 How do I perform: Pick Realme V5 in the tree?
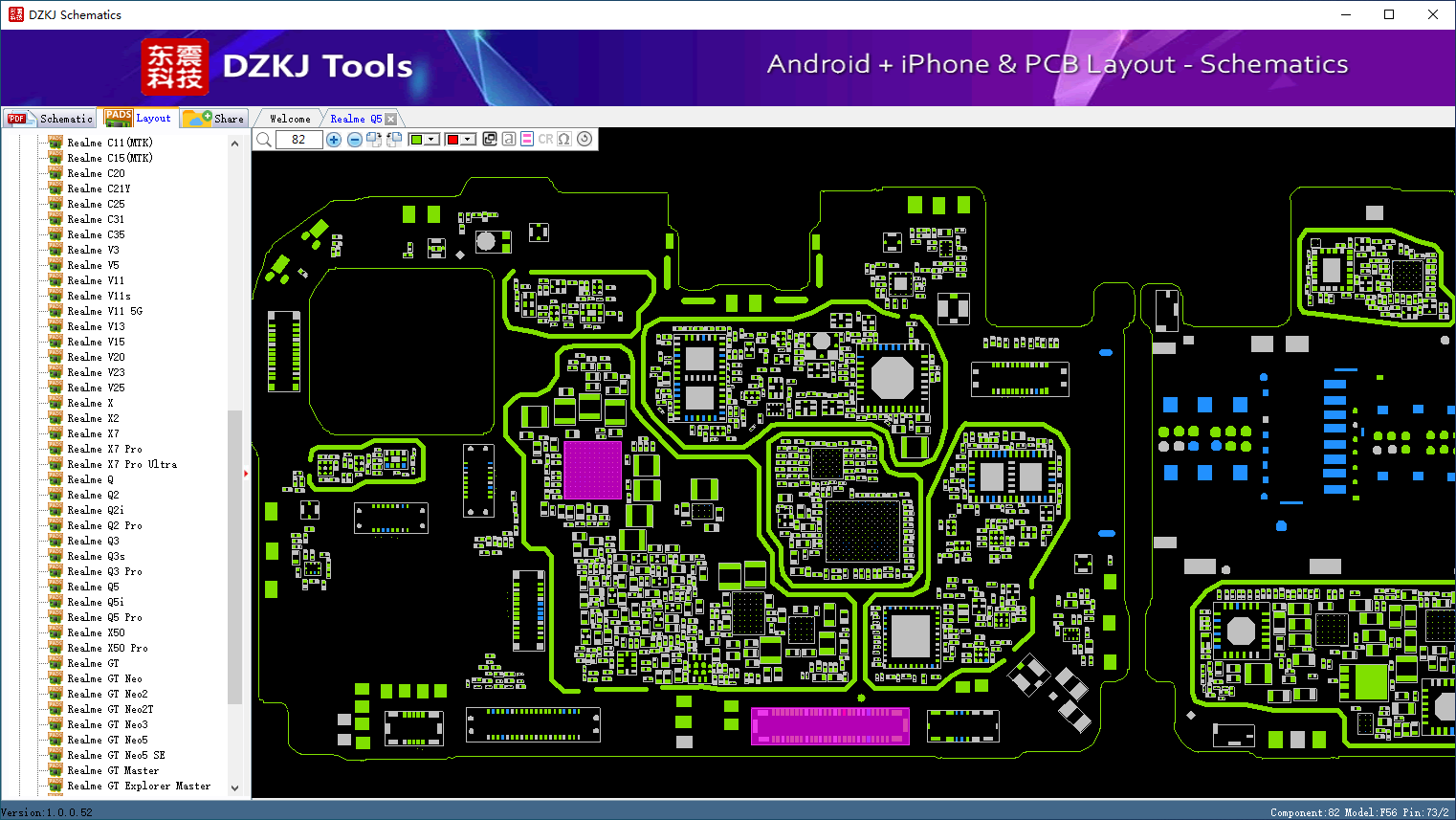[x=93, y=265]
